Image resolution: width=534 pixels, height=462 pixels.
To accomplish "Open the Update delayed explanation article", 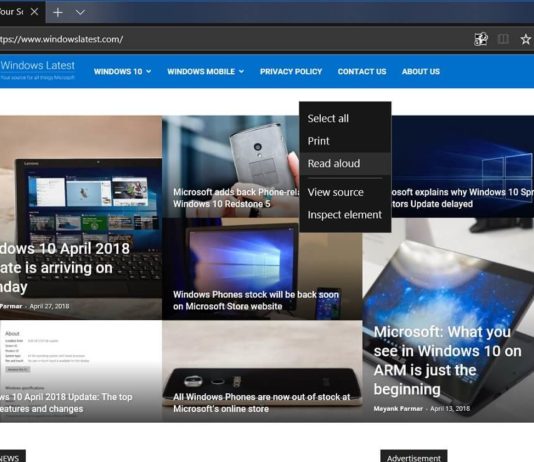I will point(462,198).
